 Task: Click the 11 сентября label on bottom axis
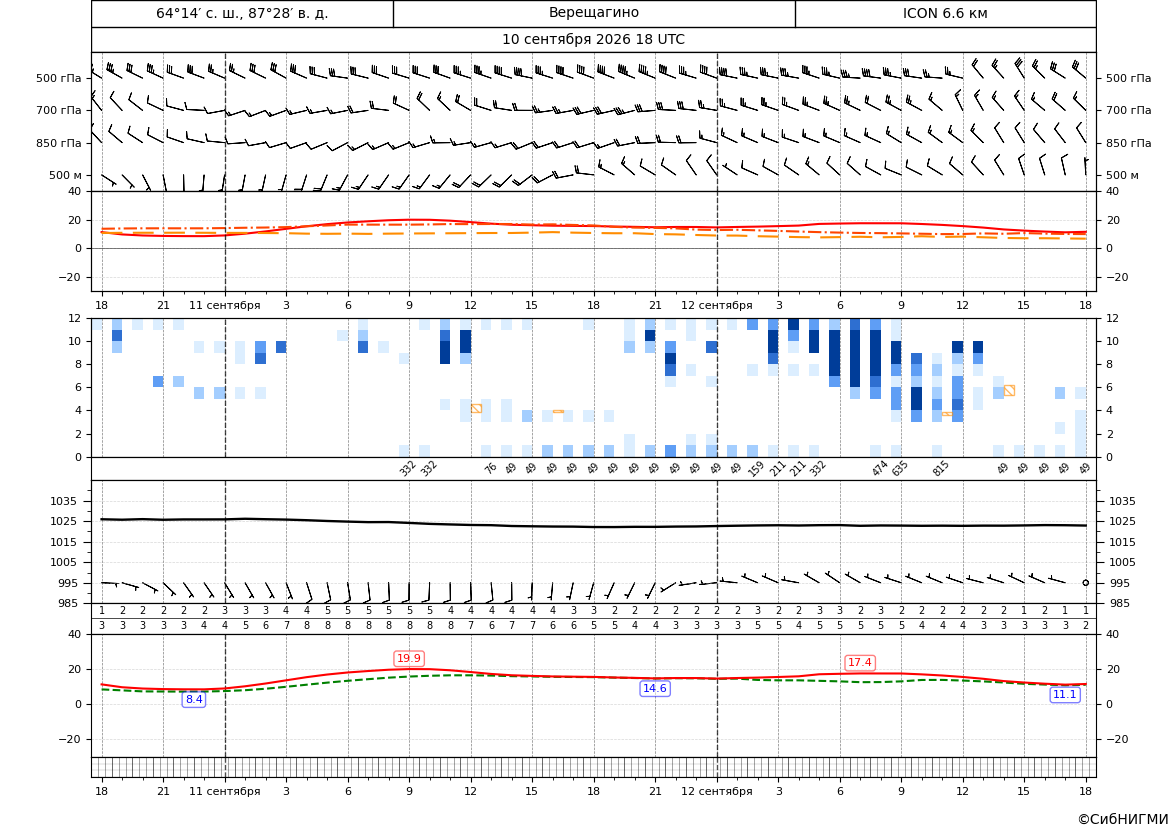pyautogui.click(x=224, y=791)
